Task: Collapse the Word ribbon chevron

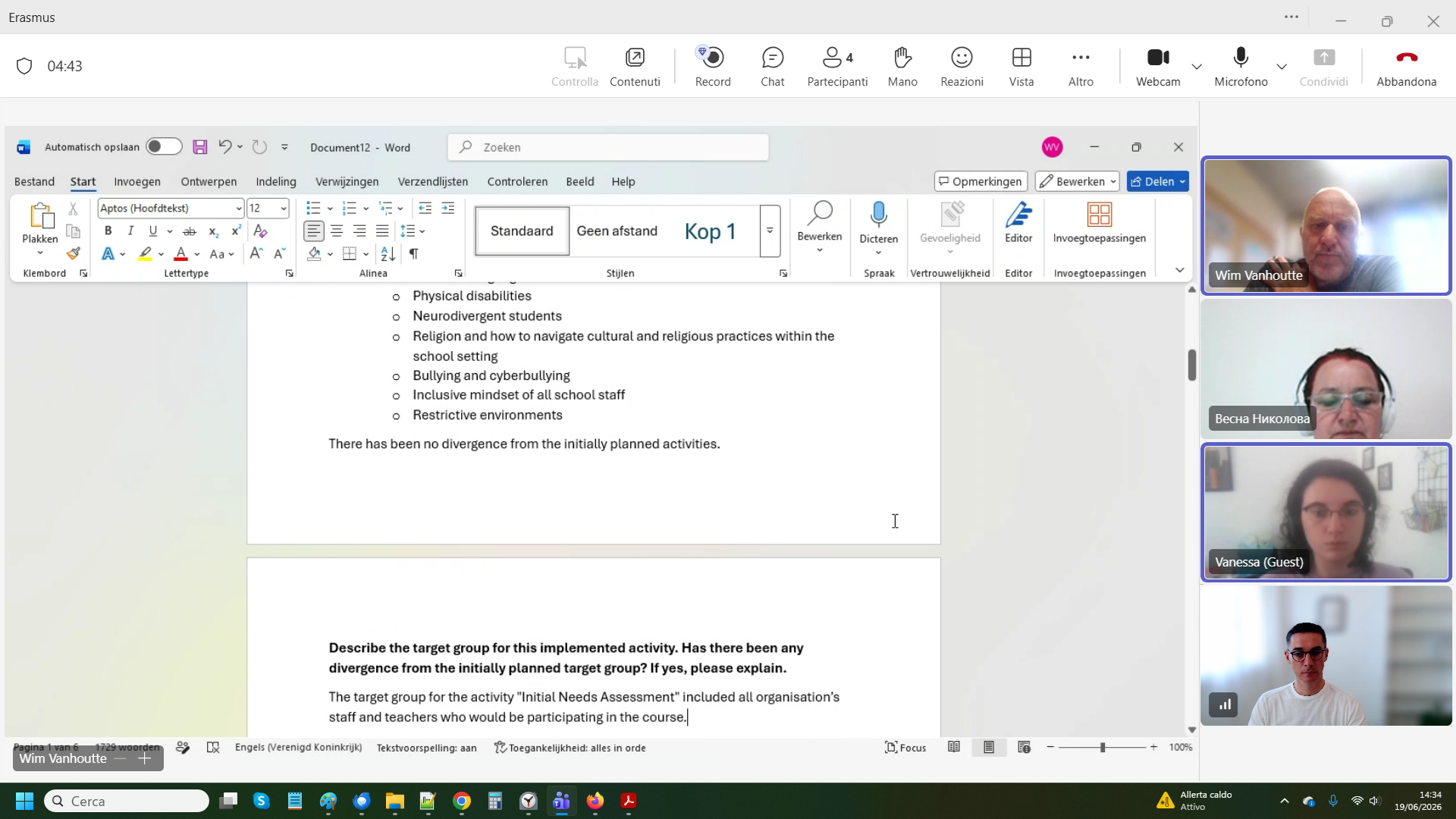Action: (1179, 270)
